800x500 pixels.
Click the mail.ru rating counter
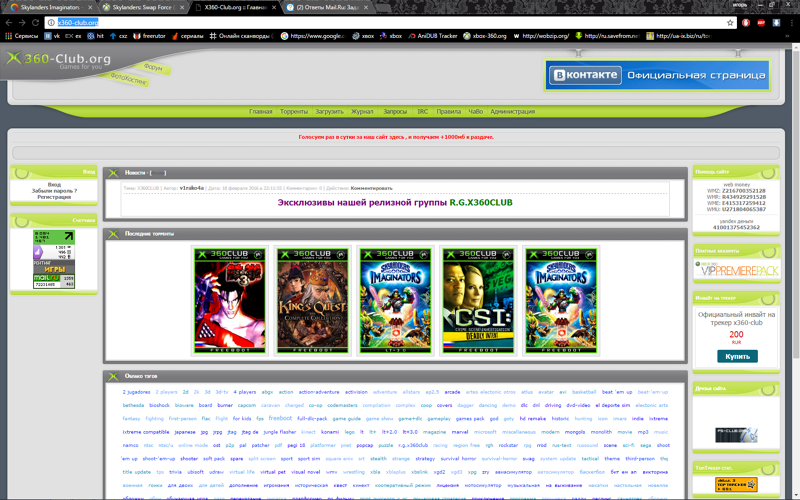(x=54, y=281)
